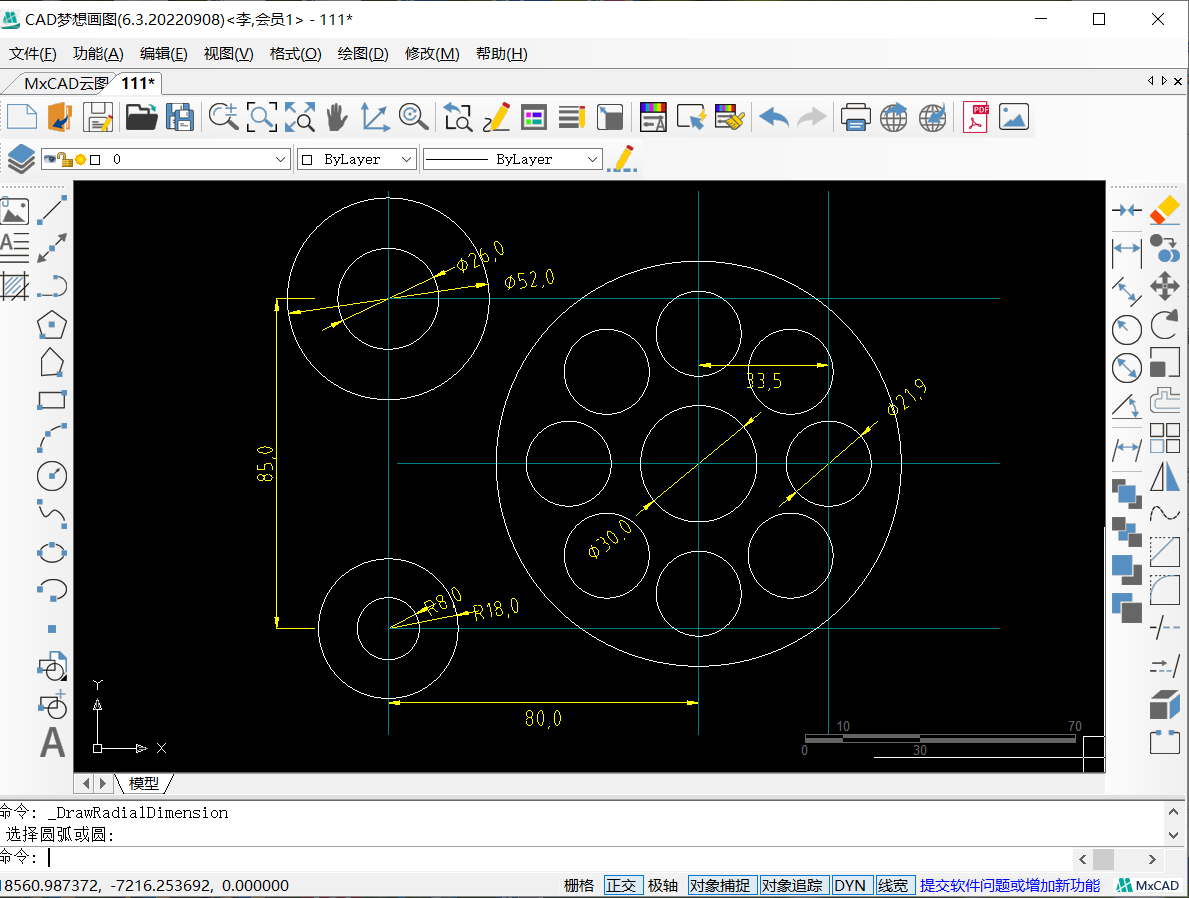Click the New file icon
Viewport: 1189px width, 898px height.
(22, 118)
